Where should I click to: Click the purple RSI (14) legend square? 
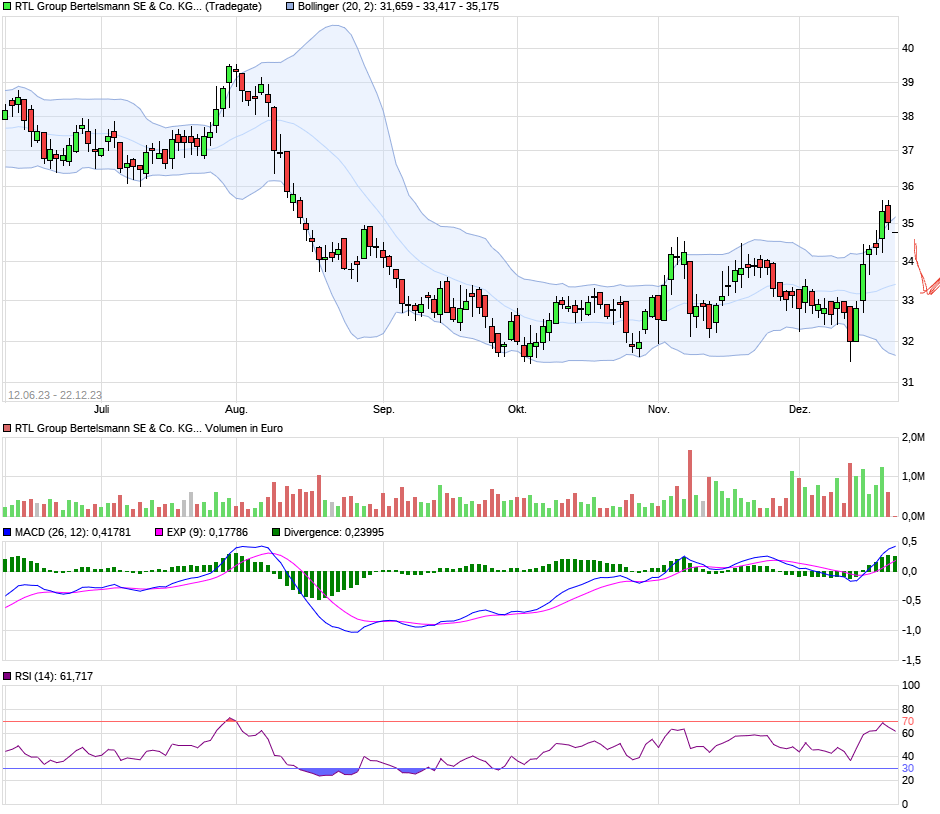point(7,677)
